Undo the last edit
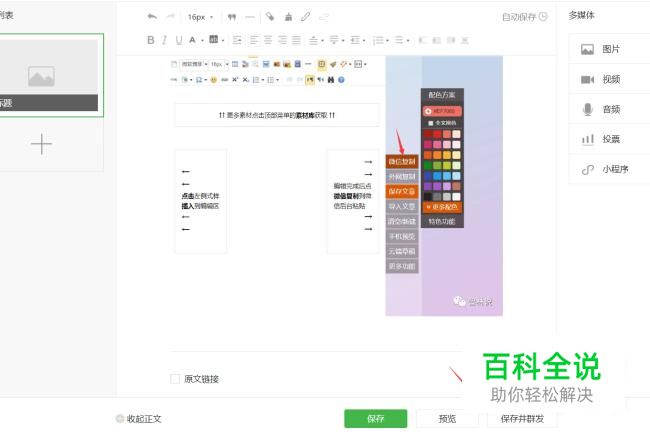Screen dimensions: 650x438 click(x=152, y=17)
